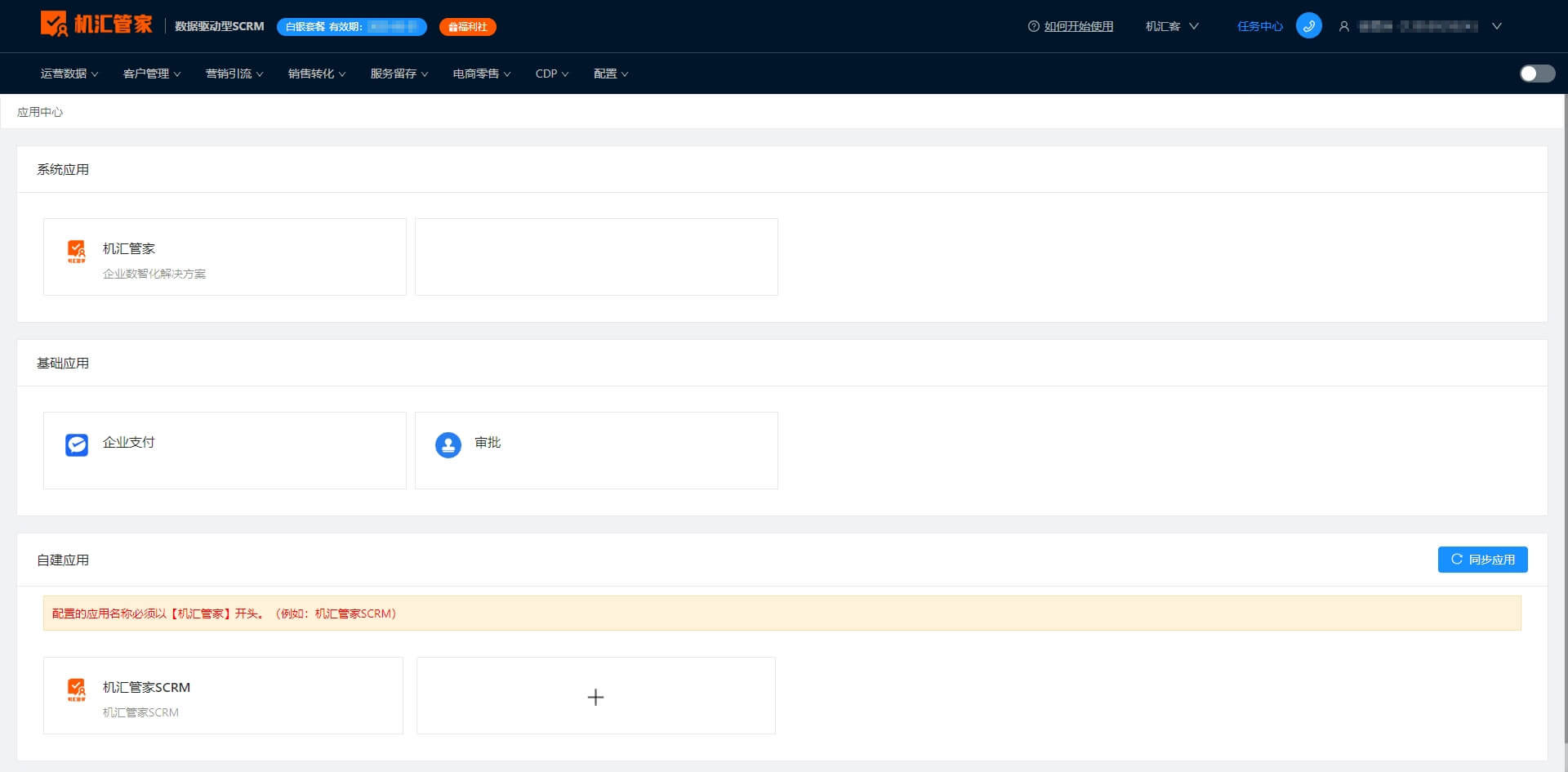Screen dimensions: 1568x772
Task: Open the 如何开始使用 link
Action: click(x=1078, y=26)
